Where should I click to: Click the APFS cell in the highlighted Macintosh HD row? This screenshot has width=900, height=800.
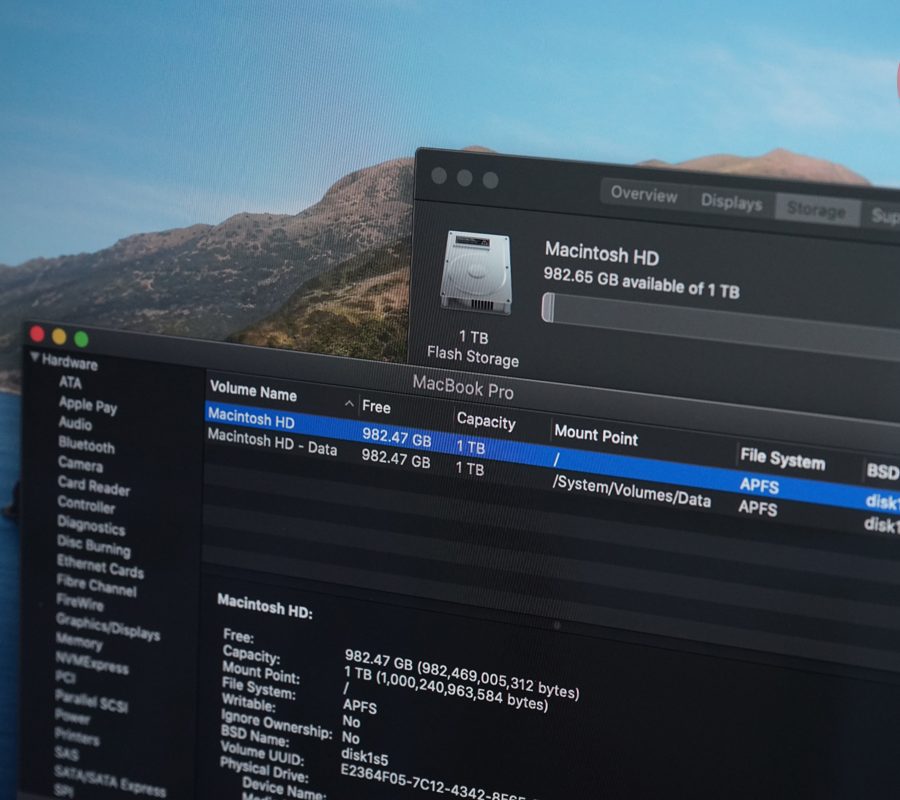pos(759,486)
